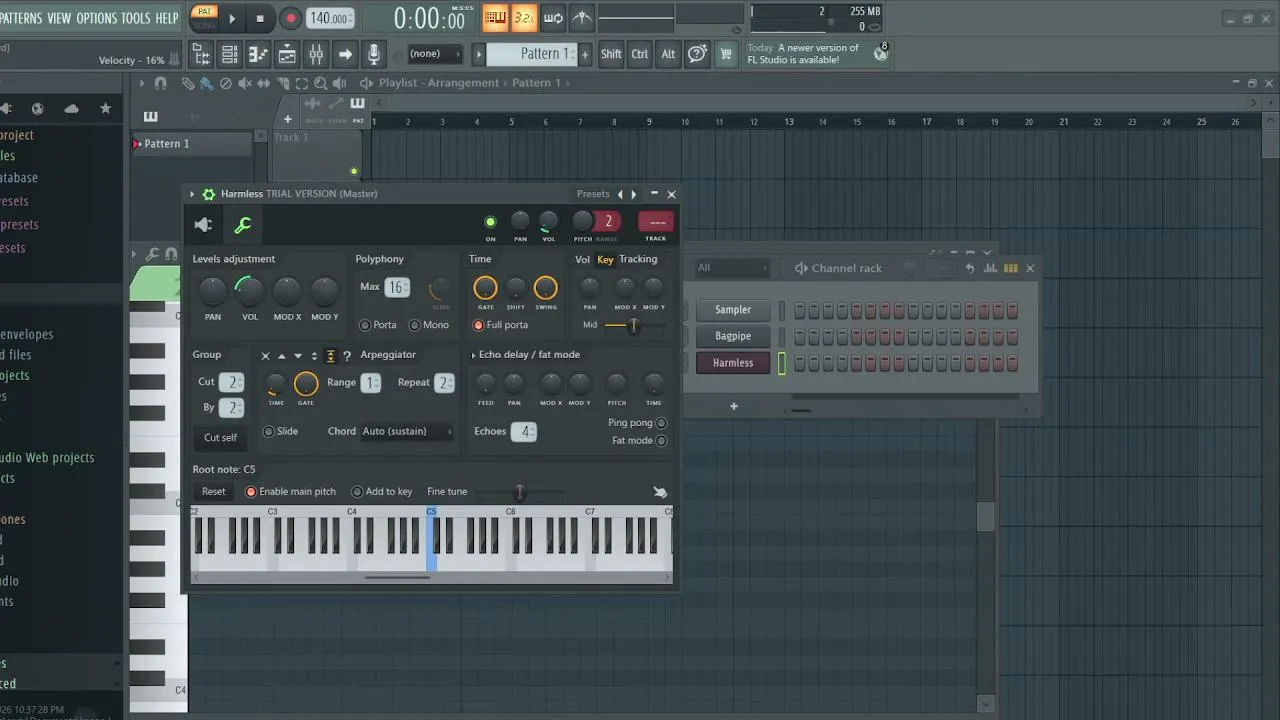Enable Fat mode option
This screenshot has width=1280, height=720.
661,440
